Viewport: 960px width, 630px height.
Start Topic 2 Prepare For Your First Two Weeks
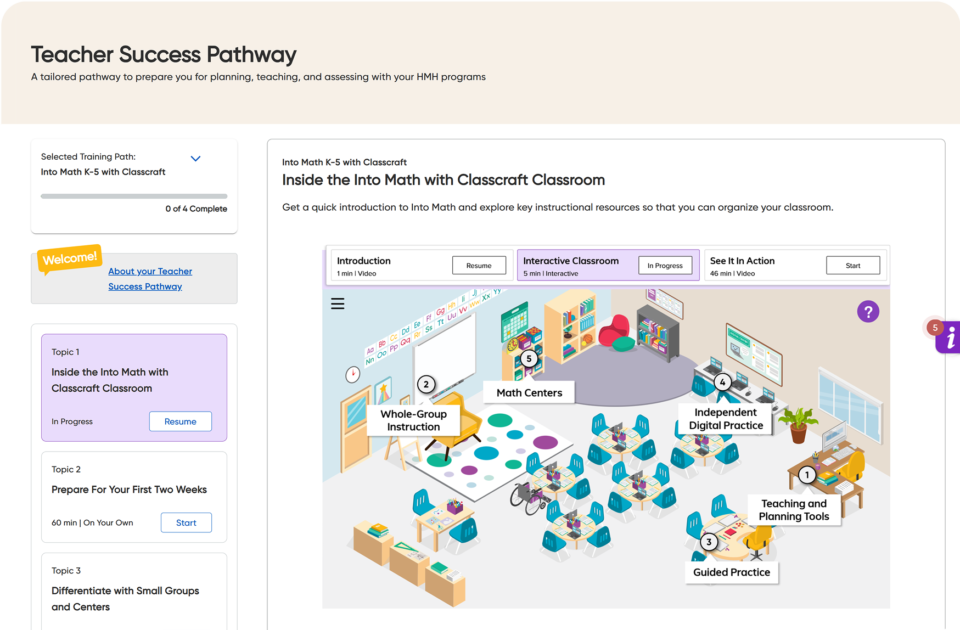click(186, 522)
